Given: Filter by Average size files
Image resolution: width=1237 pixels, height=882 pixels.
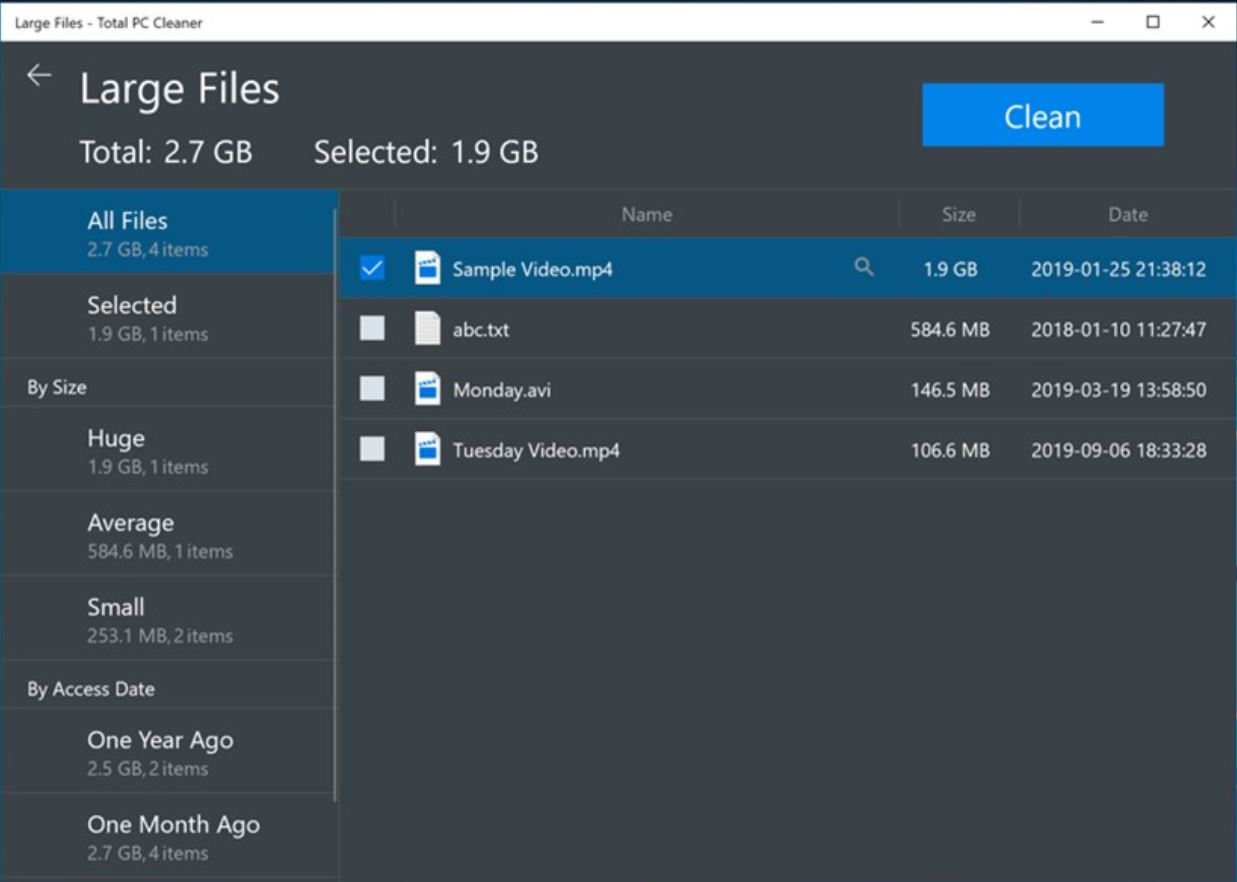Looking at the screenshot, I should coord(168,534).
